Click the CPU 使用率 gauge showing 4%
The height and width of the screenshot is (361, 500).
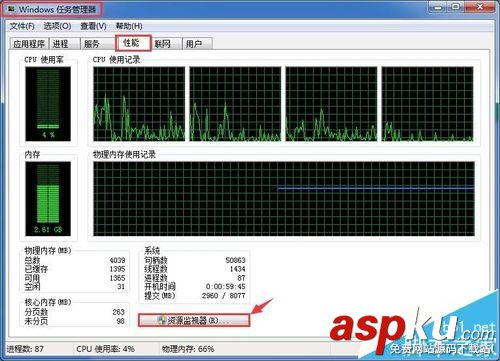pos(48,104)
